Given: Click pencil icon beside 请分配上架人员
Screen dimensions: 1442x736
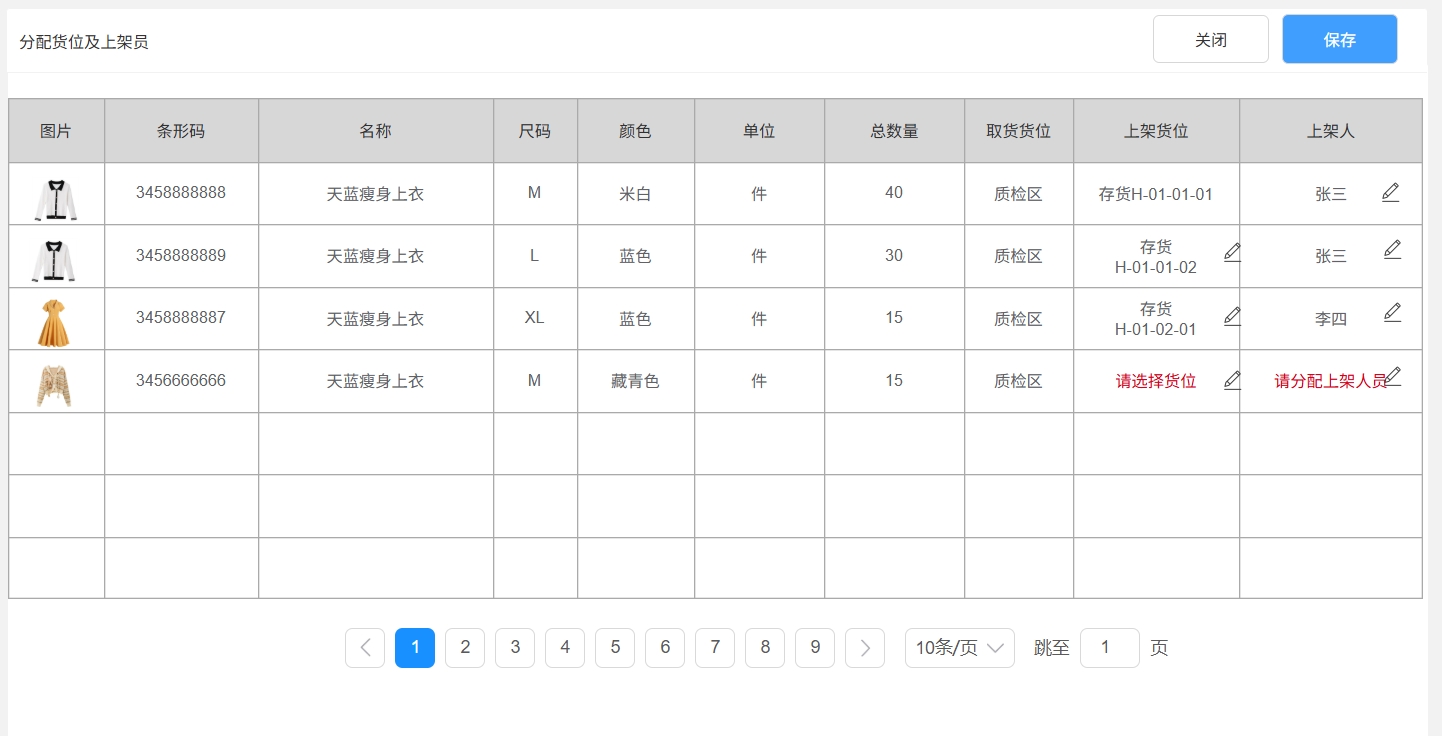Looking at the screenshot, I should click(x=1391, y=376).
